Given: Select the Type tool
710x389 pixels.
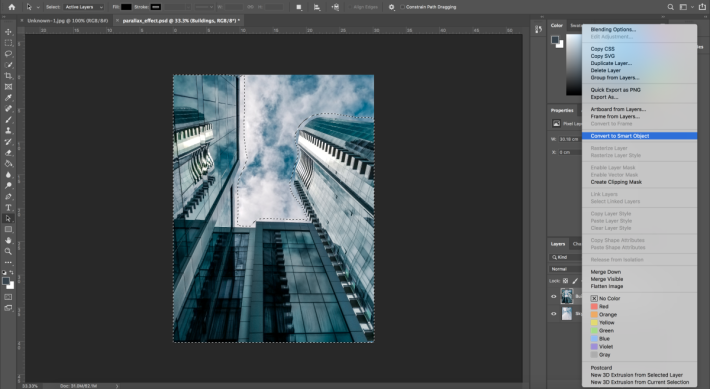Looking at the screenshot, I should click(x=8, y=207).
